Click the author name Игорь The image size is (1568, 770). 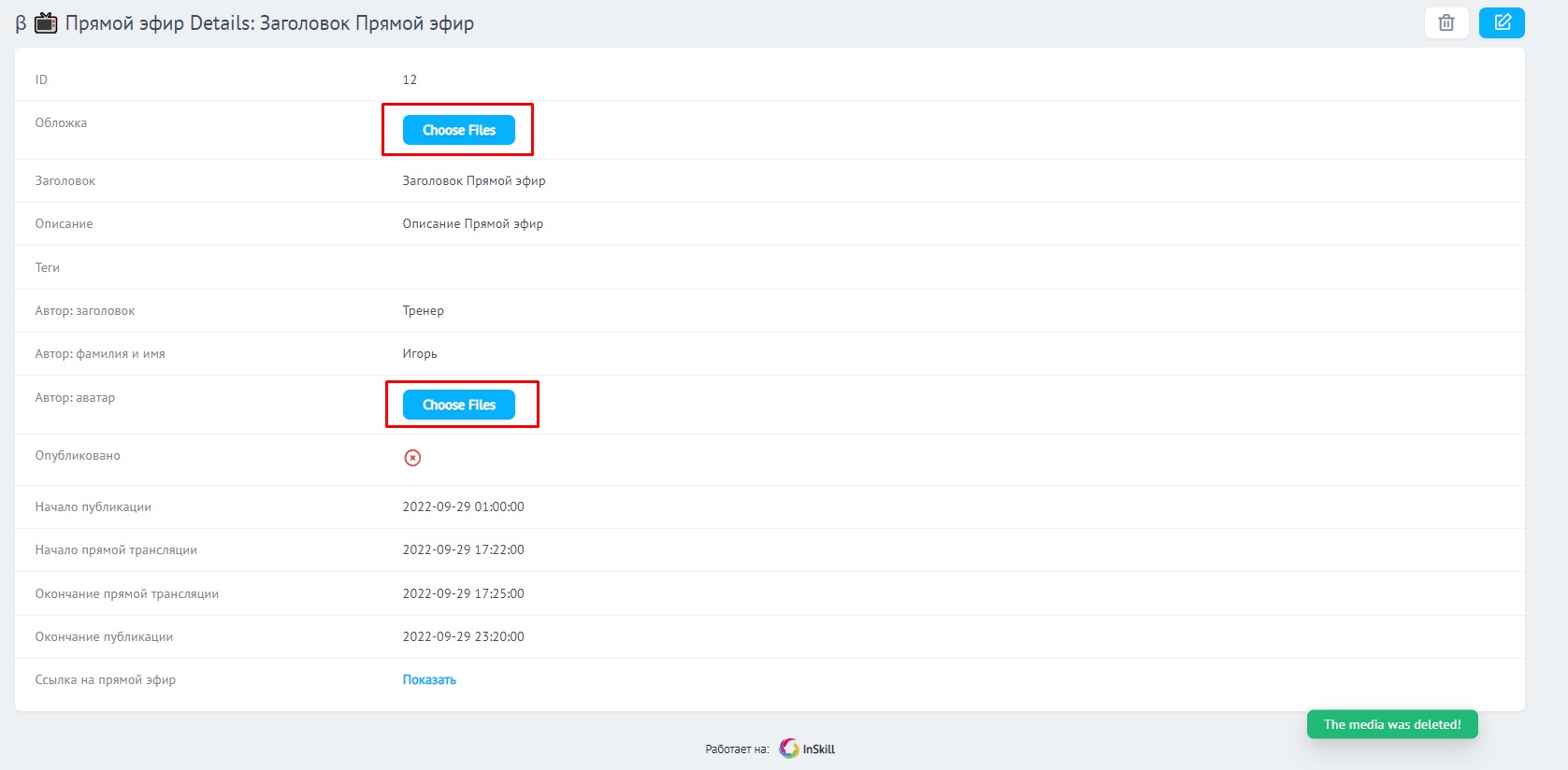420,354
